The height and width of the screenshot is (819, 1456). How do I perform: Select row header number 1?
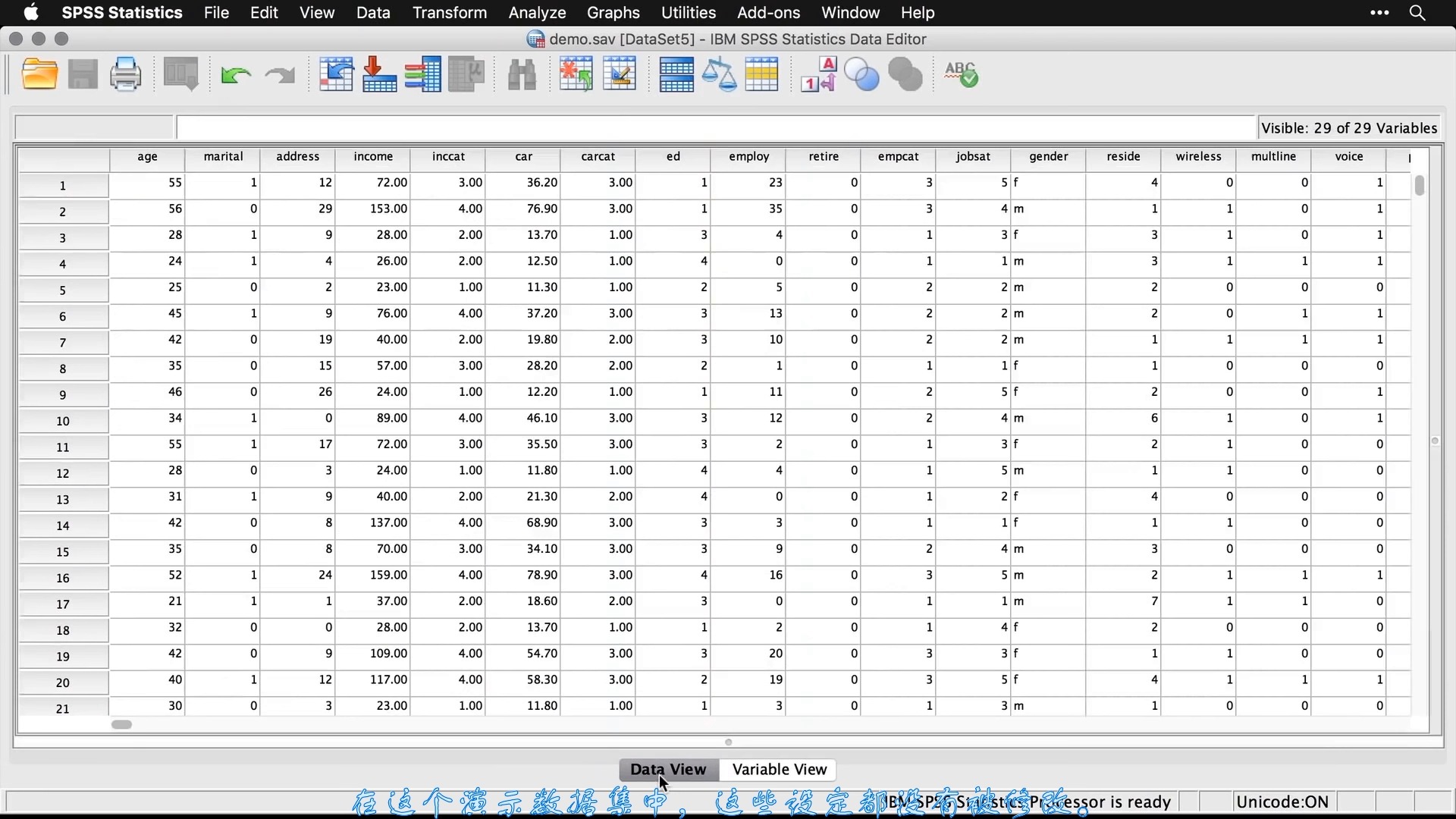coord(63,186)
